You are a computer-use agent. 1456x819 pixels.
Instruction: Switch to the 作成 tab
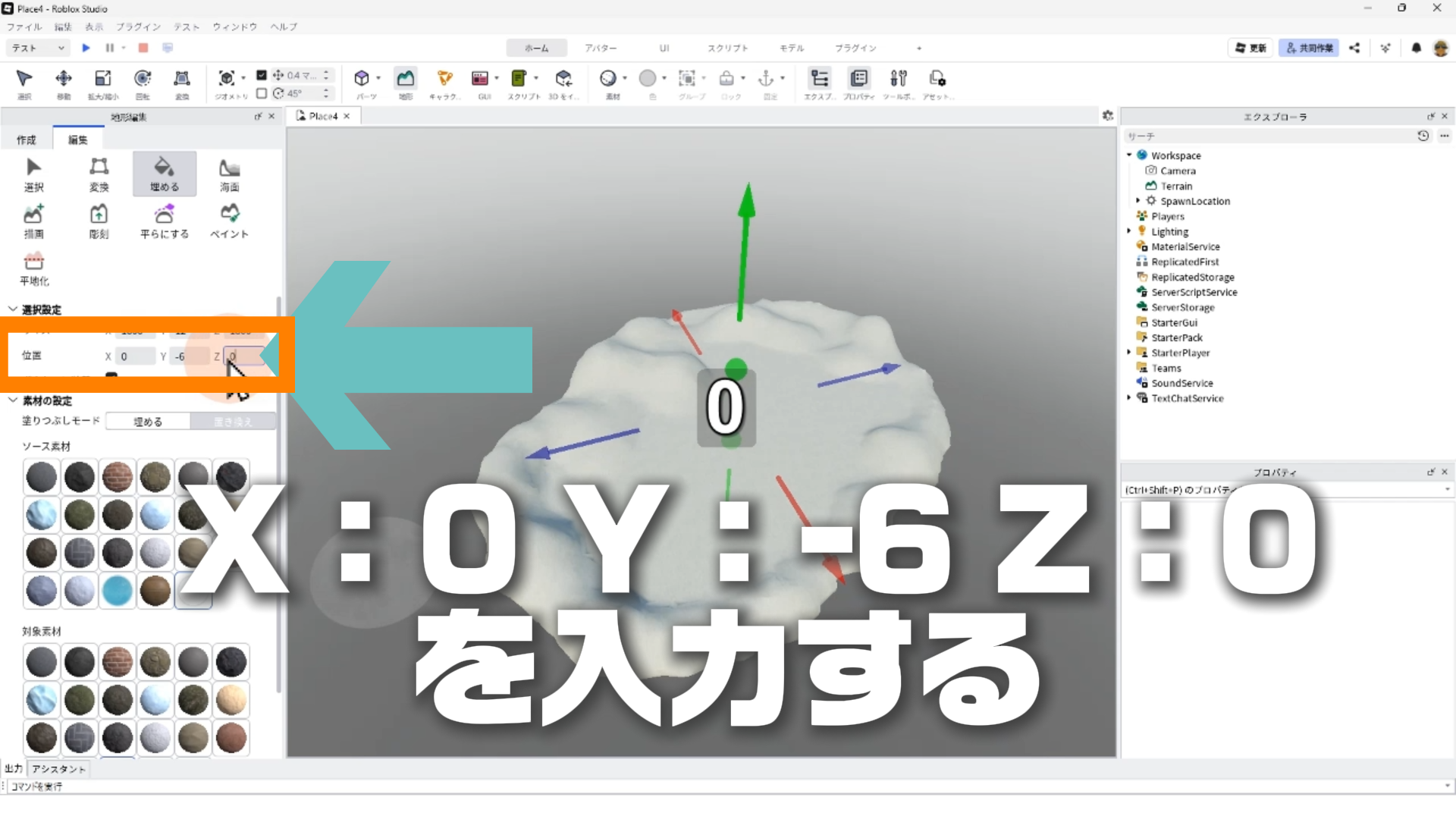click(x=27, y=140)
